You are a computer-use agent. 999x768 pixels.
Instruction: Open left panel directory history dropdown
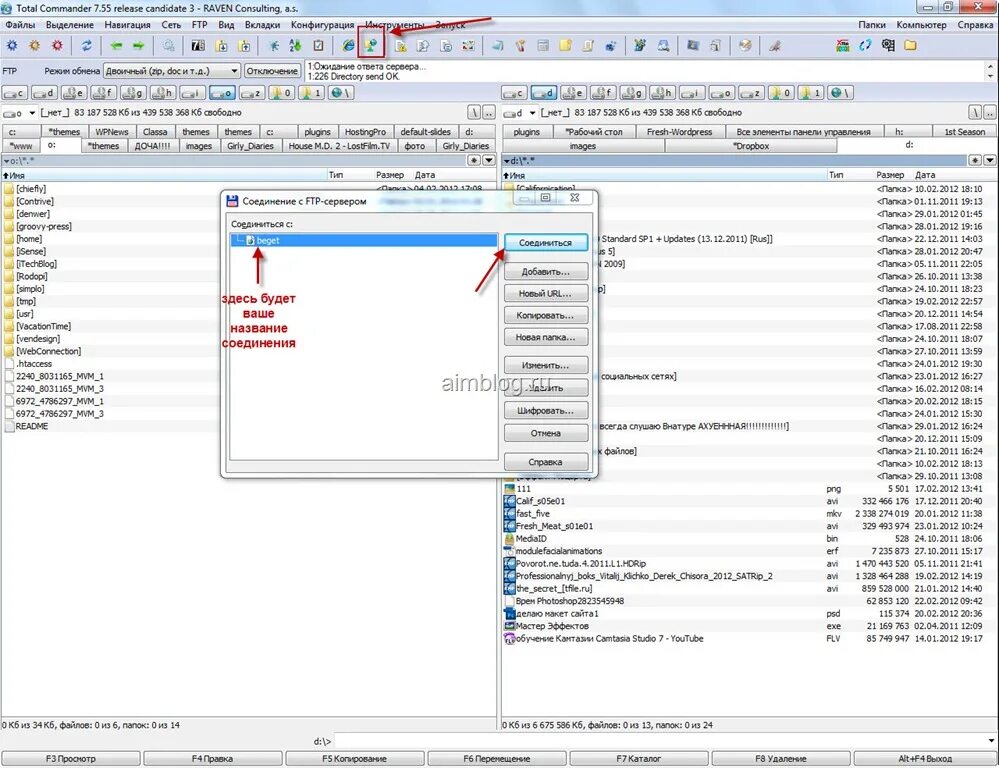pos(489,161)
